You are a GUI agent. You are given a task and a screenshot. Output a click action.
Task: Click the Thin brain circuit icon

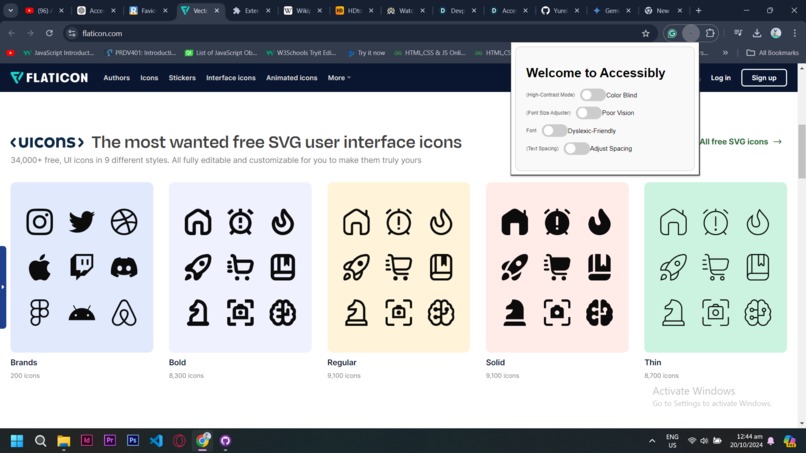pos(758,313)
